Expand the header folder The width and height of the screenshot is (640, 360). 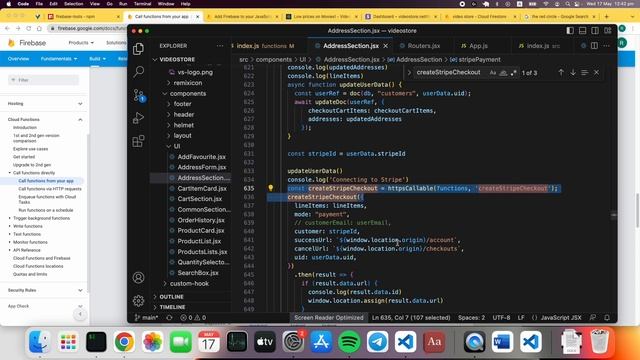click(184, 115)
